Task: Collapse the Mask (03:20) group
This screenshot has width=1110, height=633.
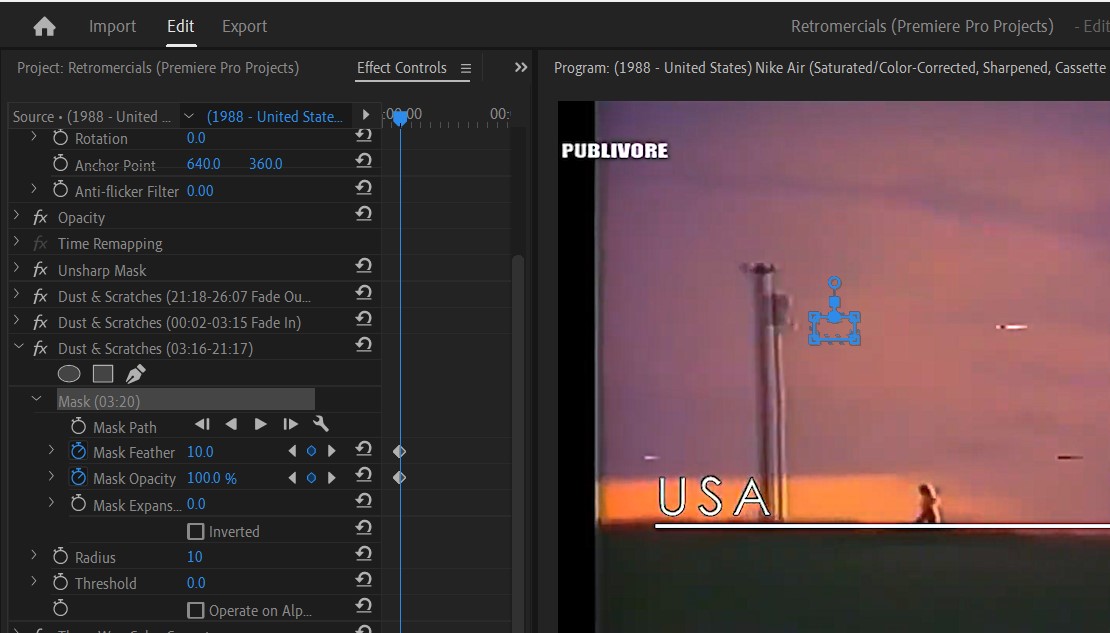Action: [x=36, y=400]
